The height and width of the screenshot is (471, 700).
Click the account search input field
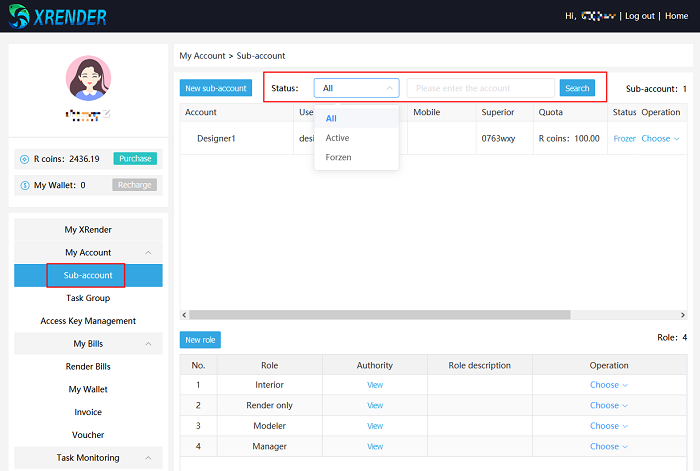pyautogui.click(x=480, y=88)
